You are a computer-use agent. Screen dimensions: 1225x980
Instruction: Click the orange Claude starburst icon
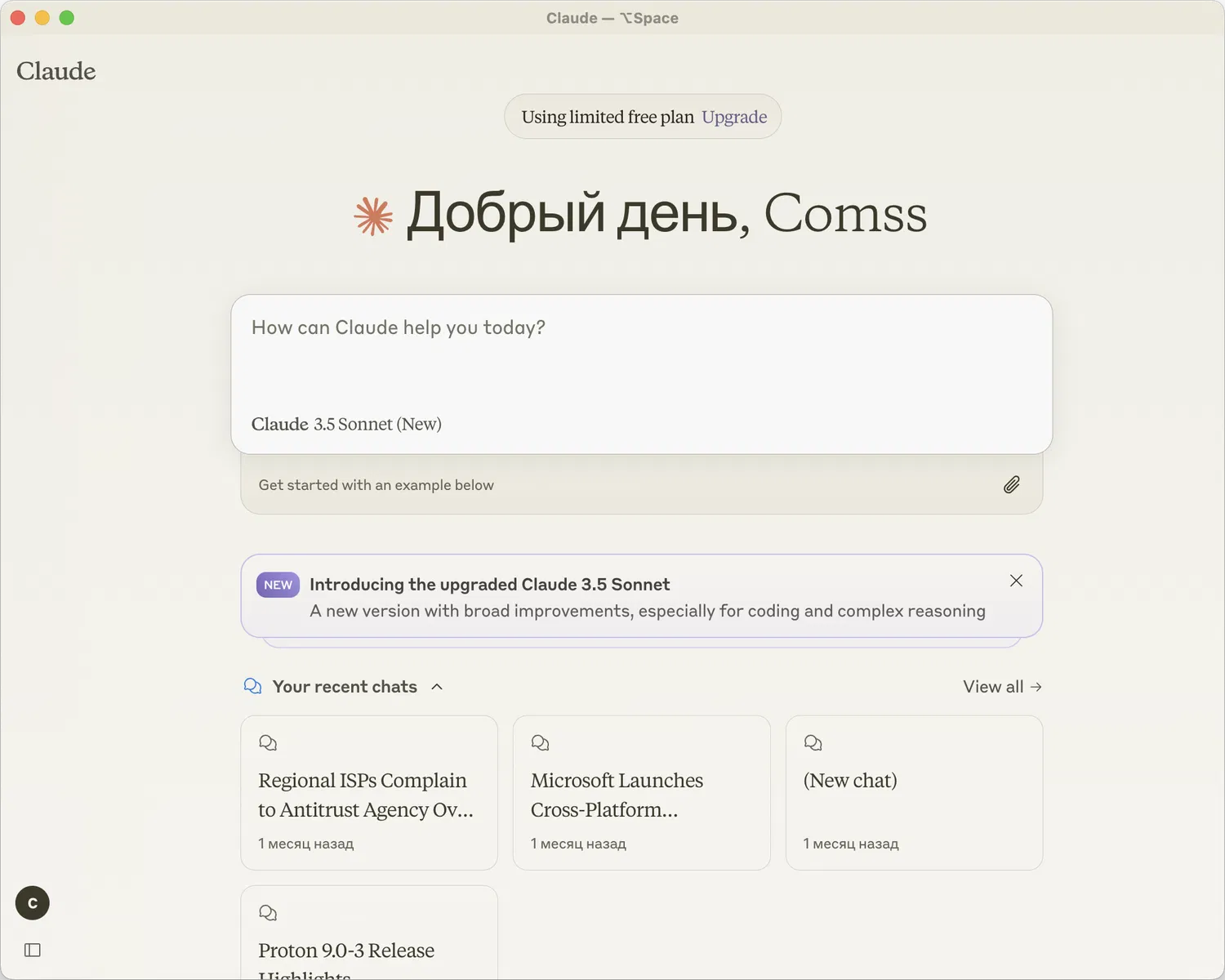point(373,216)
